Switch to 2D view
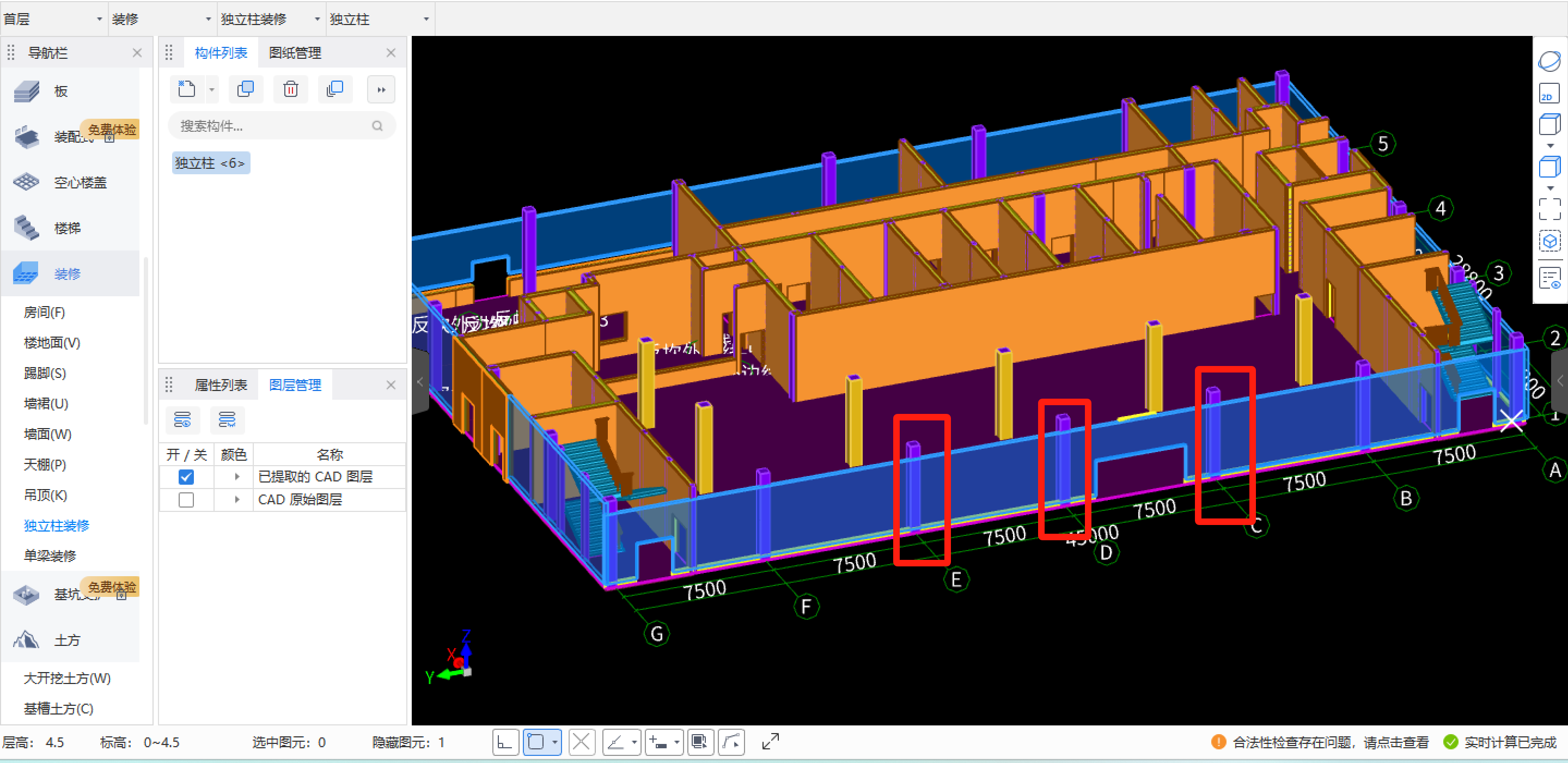The image size is (1568, 763). point(1549,94)
